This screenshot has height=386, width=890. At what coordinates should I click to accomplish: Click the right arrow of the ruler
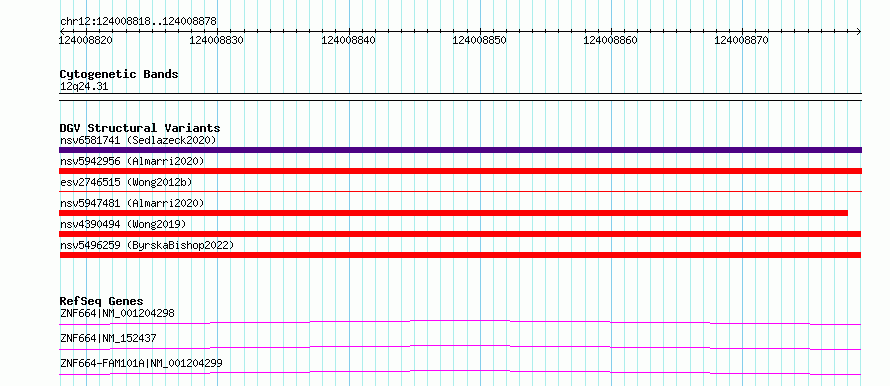tap(858, 31)
